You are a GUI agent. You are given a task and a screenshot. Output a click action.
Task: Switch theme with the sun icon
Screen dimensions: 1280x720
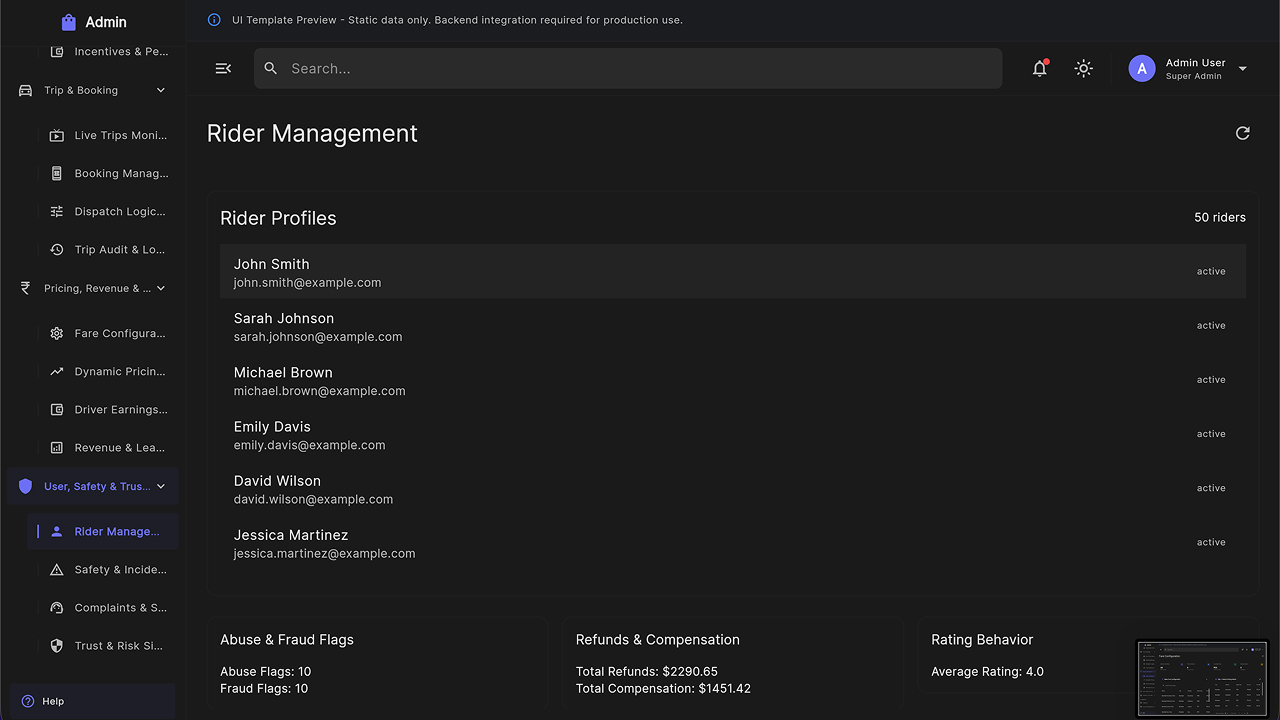coord(1083,68)
